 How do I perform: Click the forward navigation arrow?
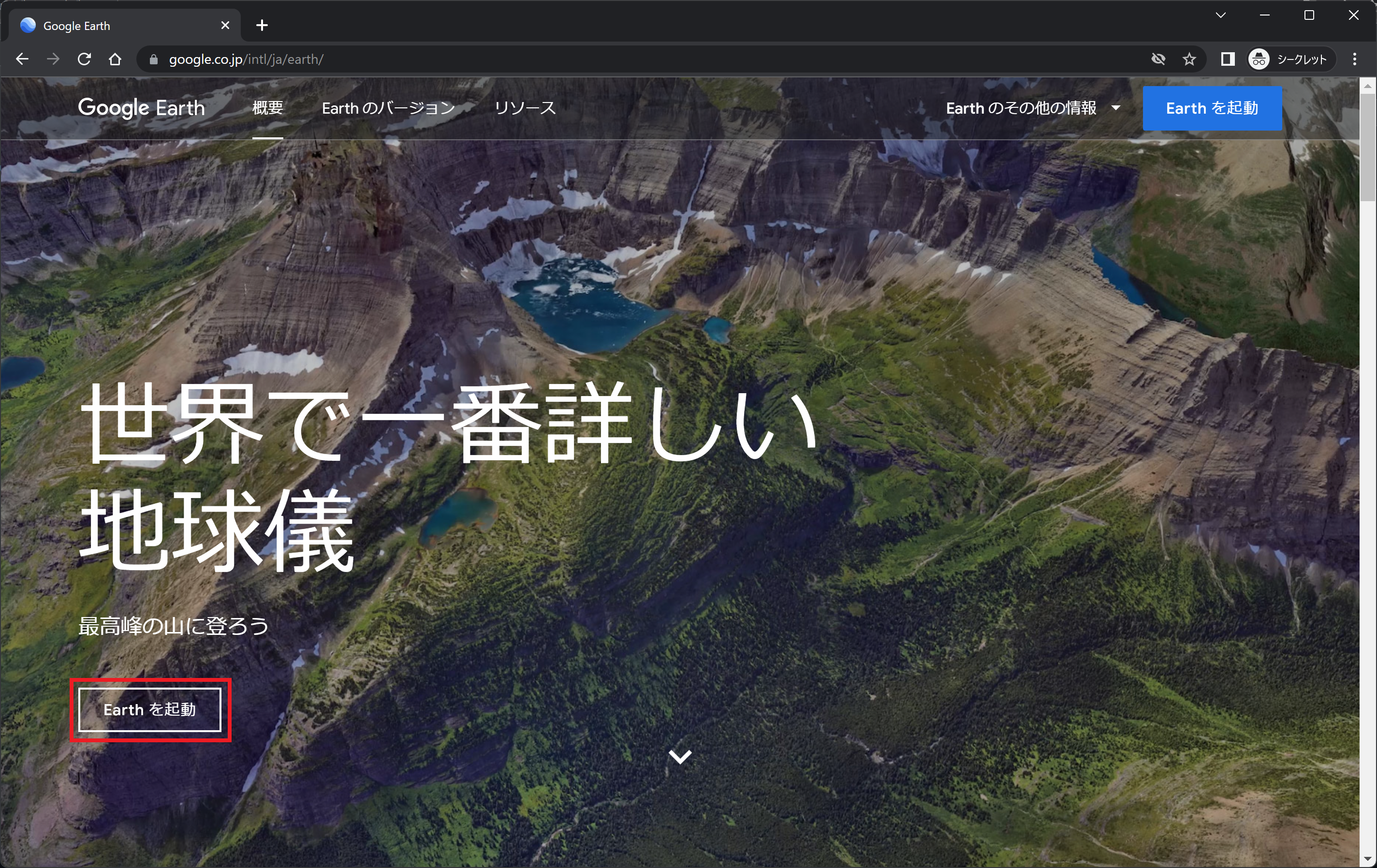coord(53,59)
